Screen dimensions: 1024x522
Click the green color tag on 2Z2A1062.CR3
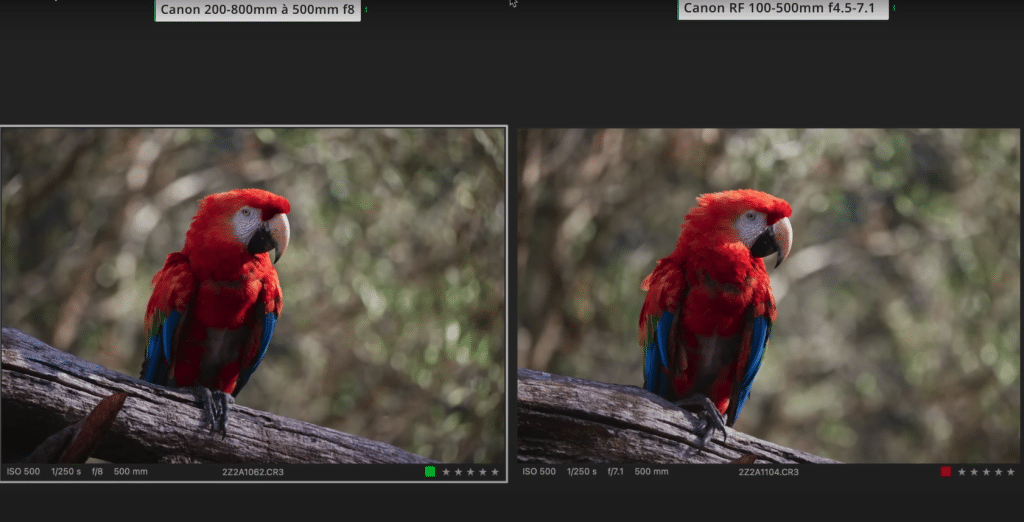(x=430, y=472)
